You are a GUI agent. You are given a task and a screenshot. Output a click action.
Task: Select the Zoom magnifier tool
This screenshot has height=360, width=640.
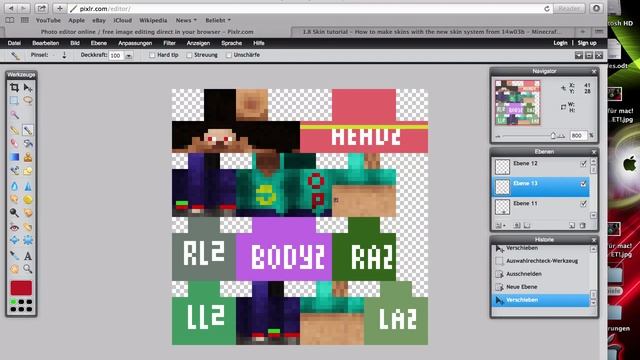pyautogui.click(x=28, y=269)
